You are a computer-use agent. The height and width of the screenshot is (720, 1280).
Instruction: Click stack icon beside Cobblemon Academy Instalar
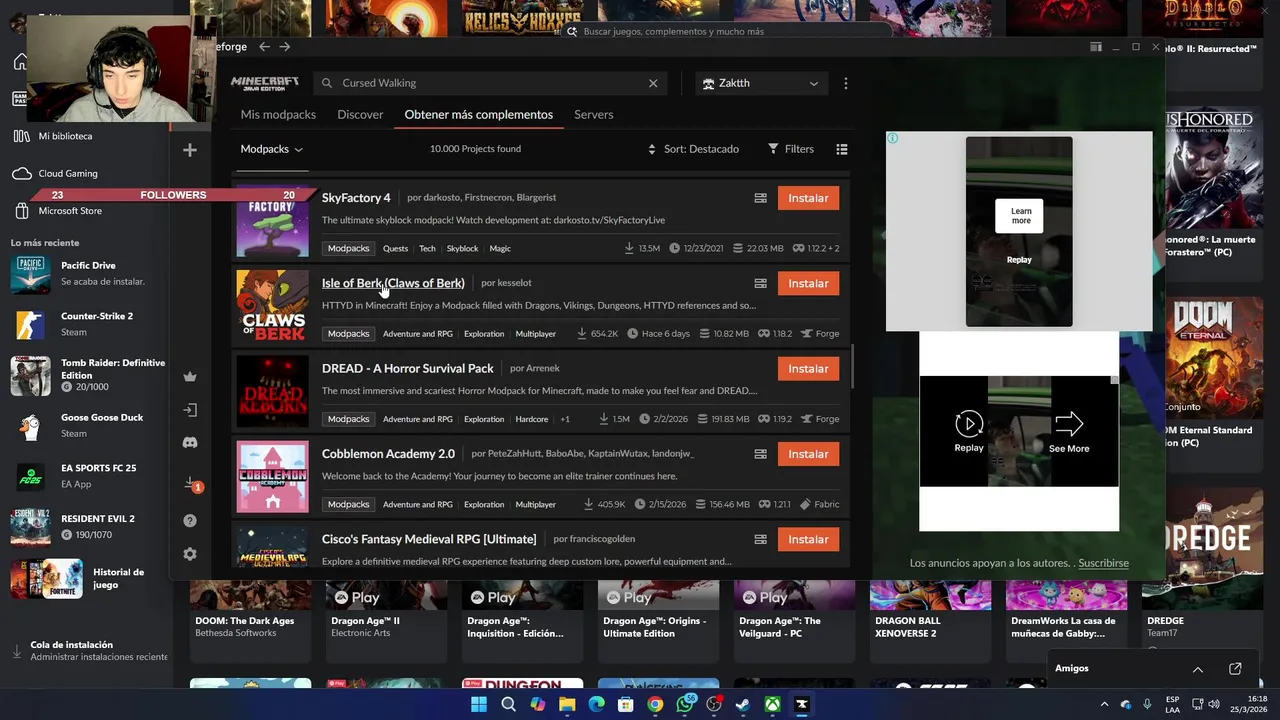(760, 454)
